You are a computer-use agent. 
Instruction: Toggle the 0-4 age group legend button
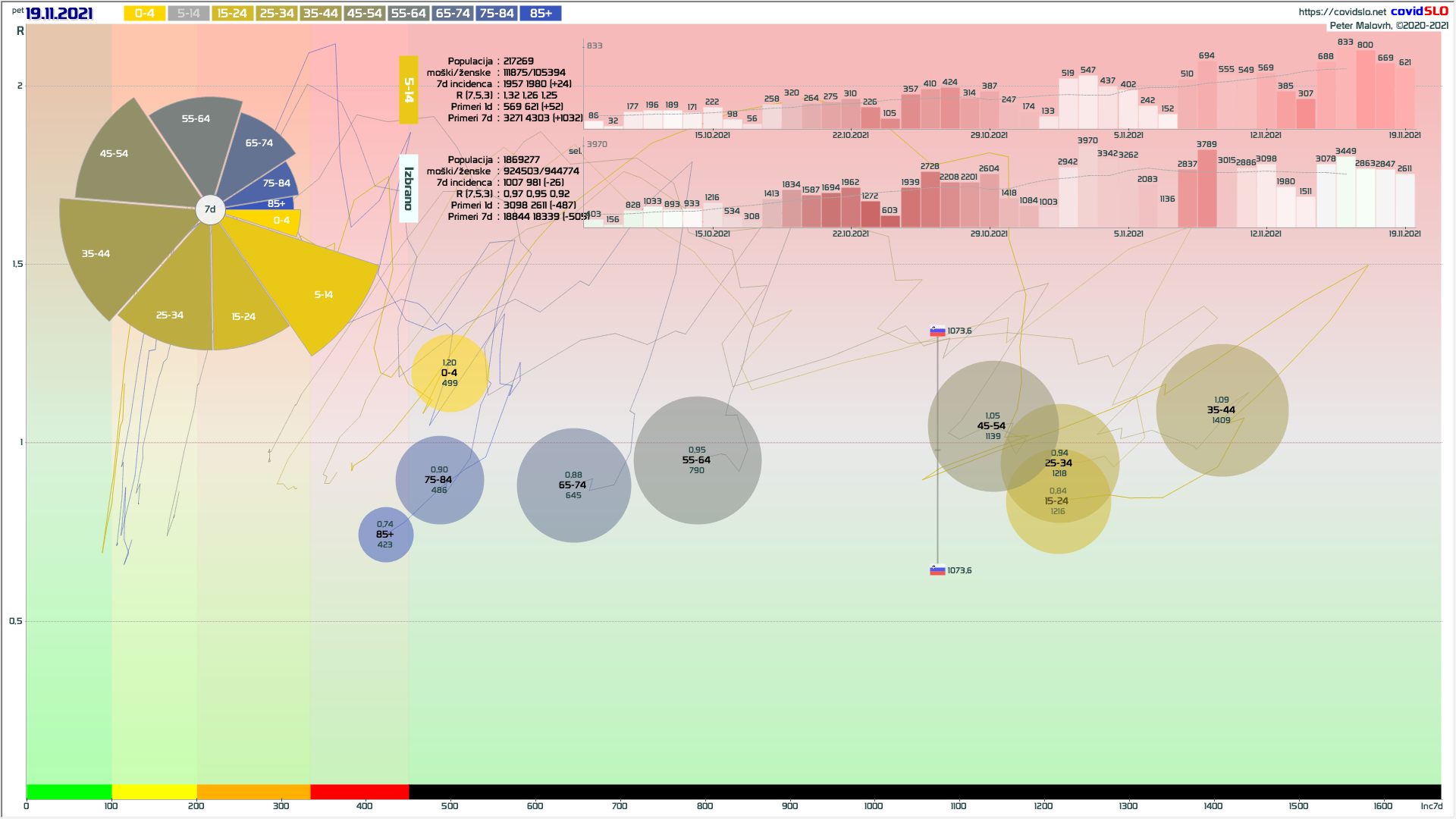pyautogui.click(x=144, y=14)
